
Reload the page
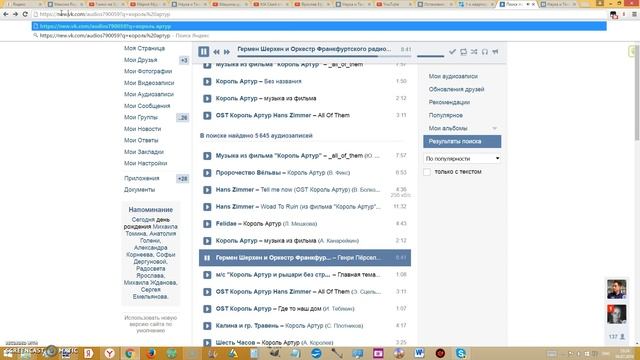[x=25, y=14]
